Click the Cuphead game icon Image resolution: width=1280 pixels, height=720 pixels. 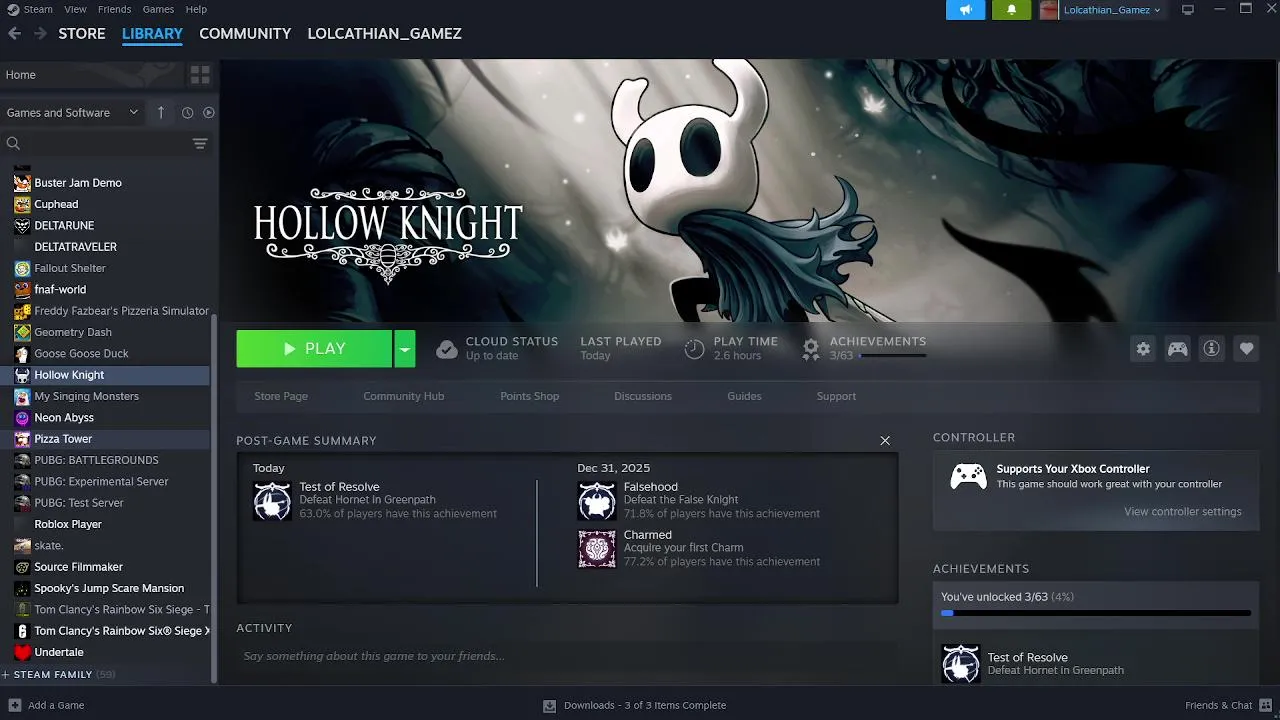22,204
